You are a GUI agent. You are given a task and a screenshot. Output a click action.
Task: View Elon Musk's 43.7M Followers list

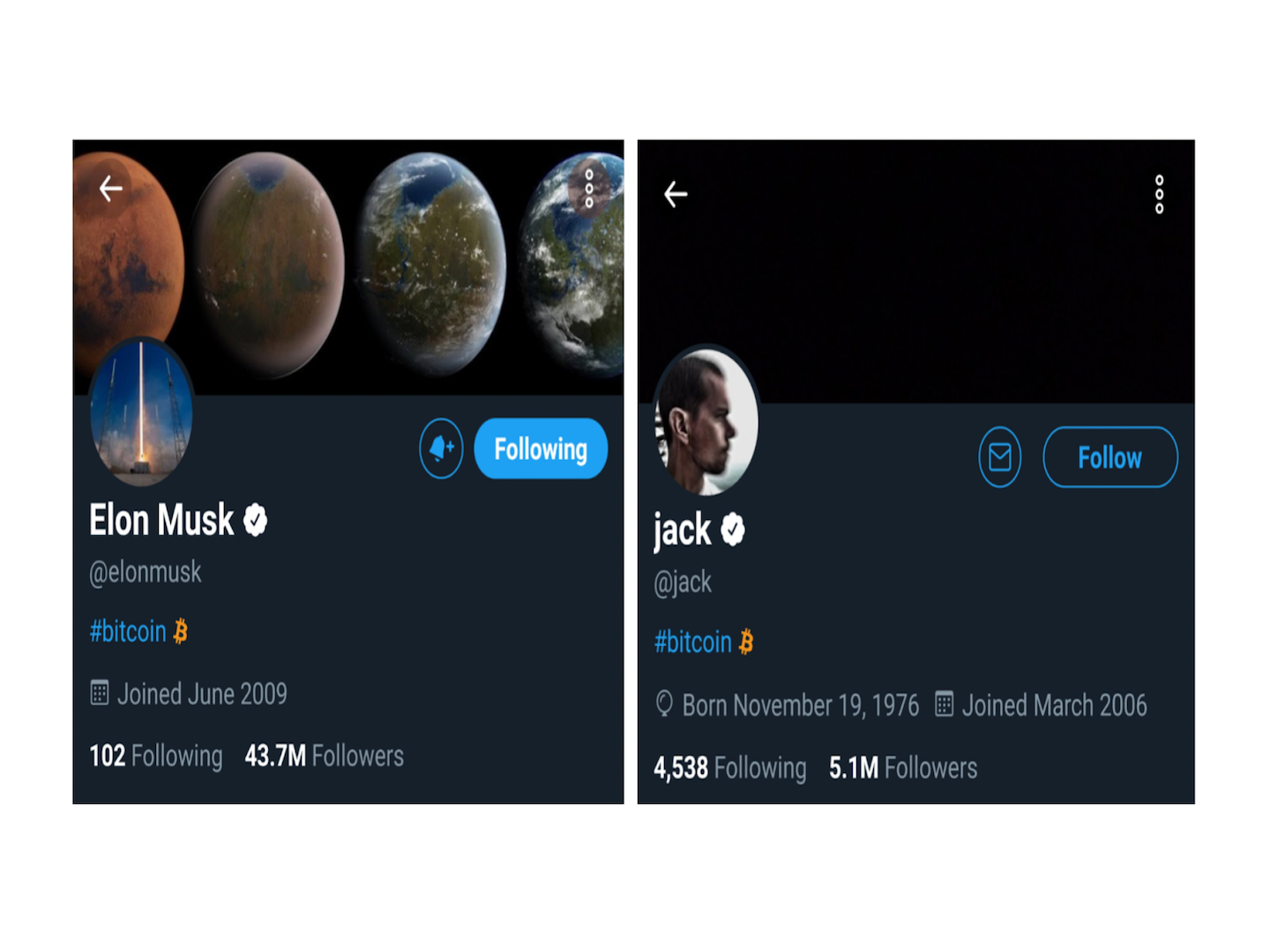click(324, 755)
